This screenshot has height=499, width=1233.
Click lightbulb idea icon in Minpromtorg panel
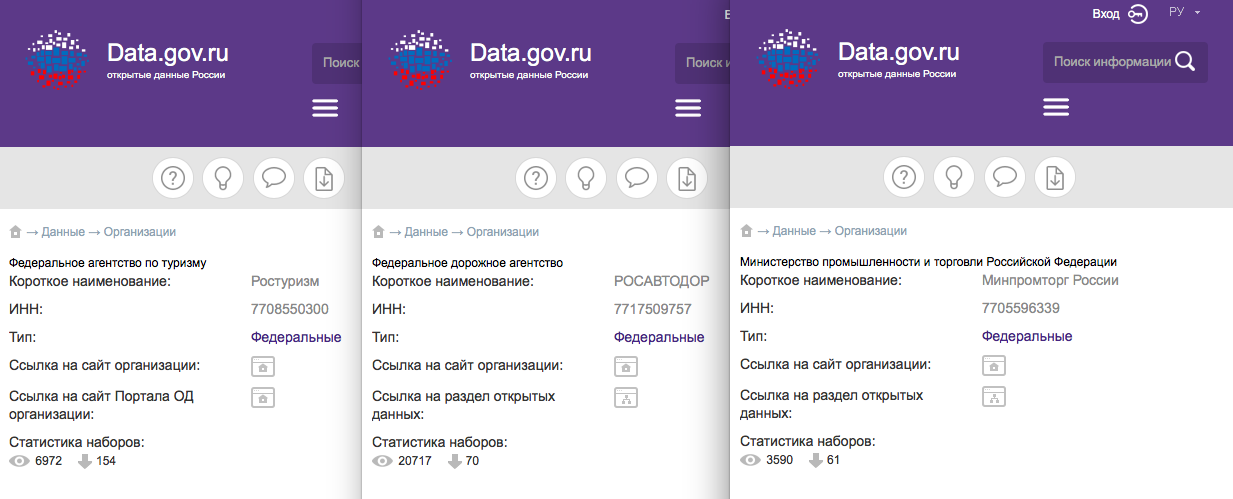pyautogui.click(x=954, y=178)
